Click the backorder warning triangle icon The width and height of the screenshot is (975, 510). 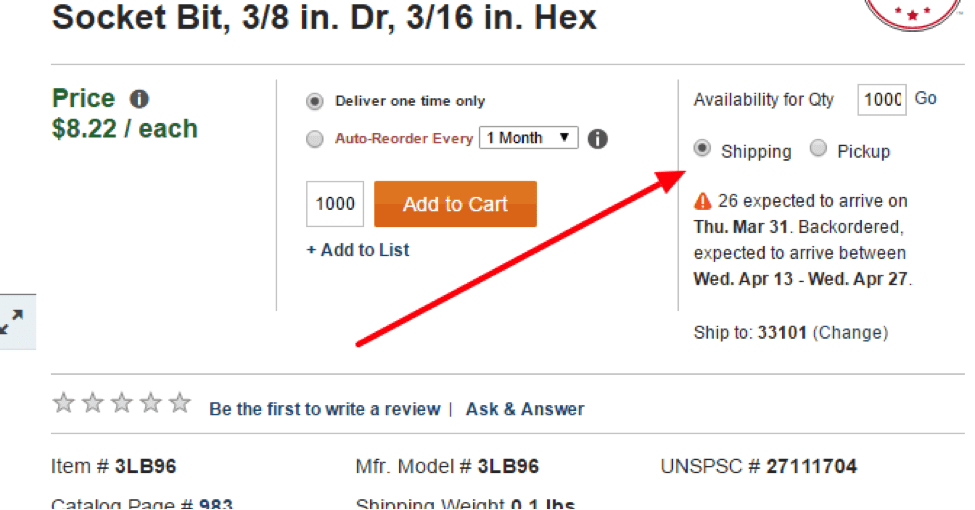click(703, 201)
